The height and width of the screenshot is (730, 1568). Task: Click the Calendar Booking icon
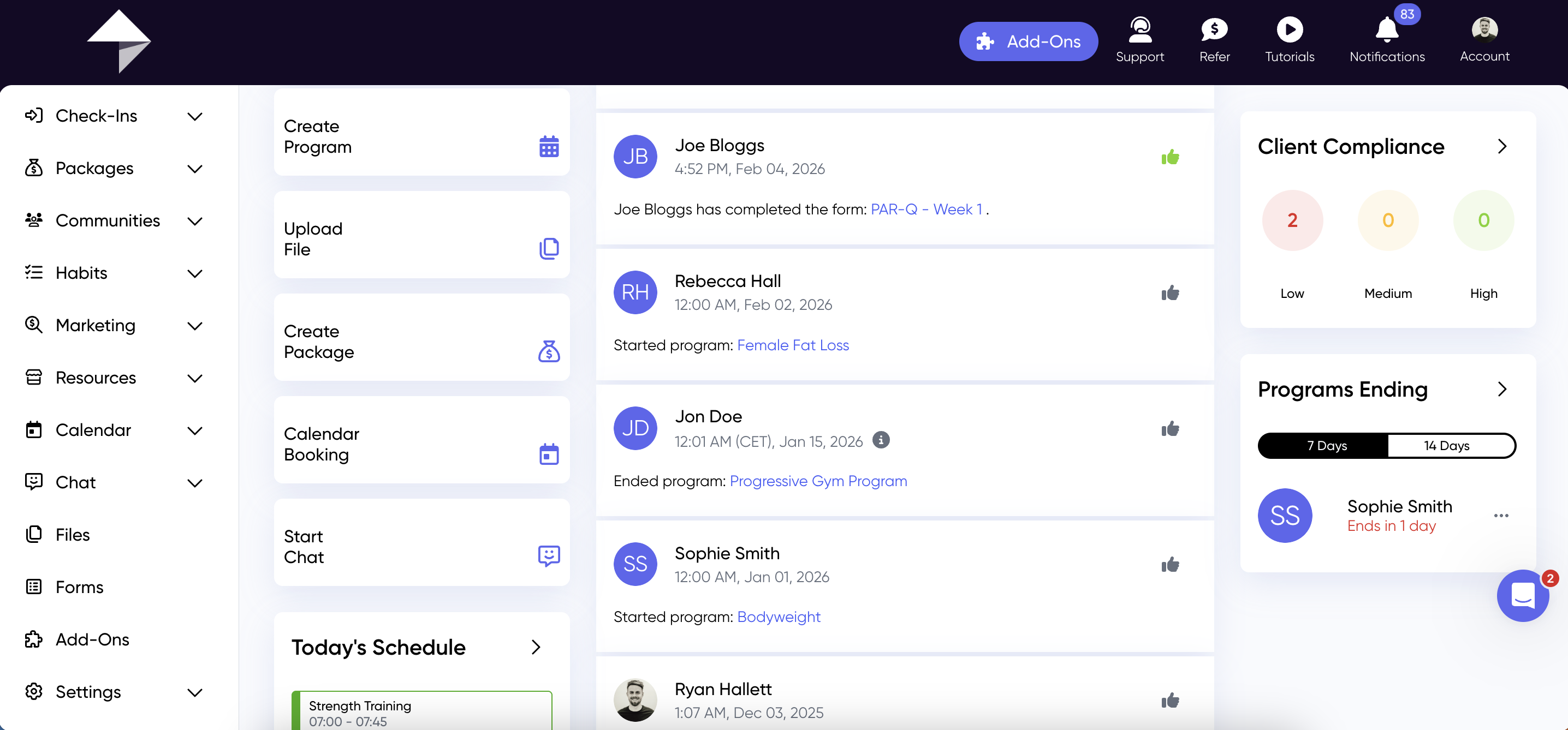click(x=549, y=454)
